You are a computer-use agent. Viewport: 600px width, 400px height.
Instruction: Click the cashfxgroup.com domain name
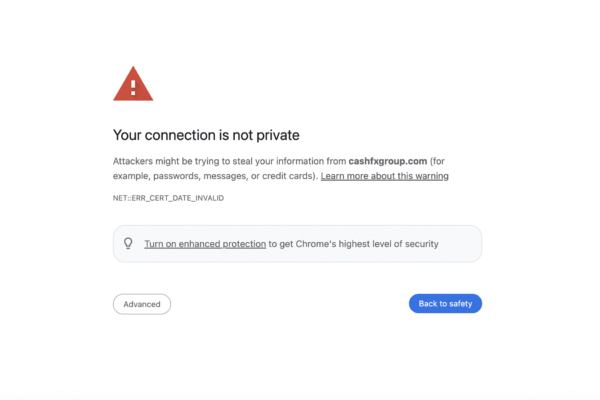[388, 161]
